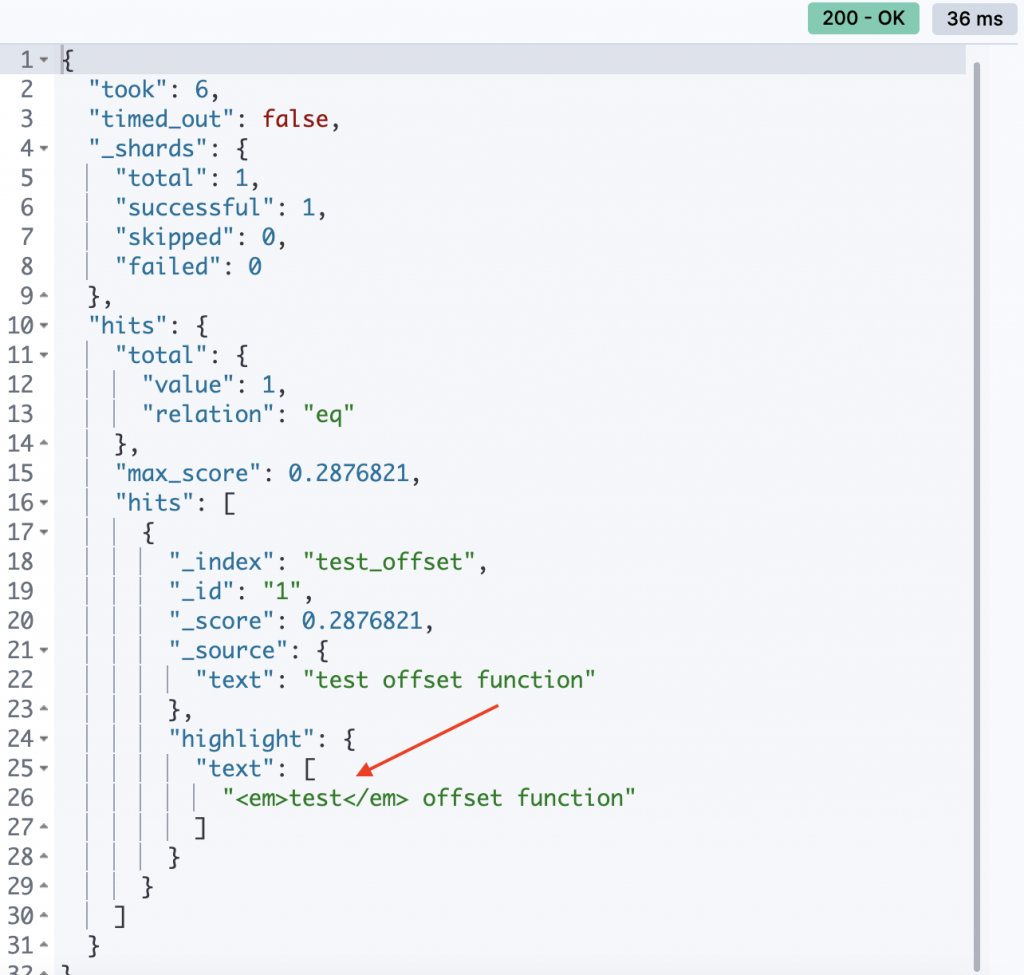Click the "test_offset" index value

point(390,562)
